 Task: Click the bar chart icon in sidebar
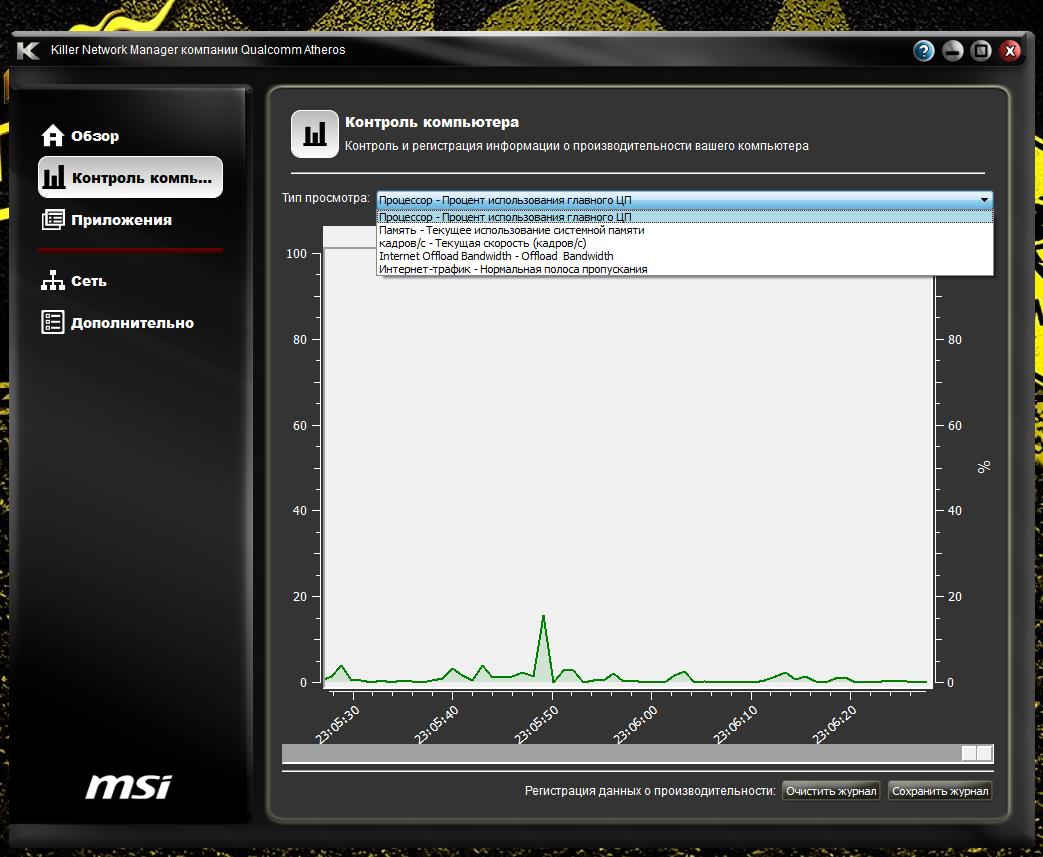pos(54,178)
